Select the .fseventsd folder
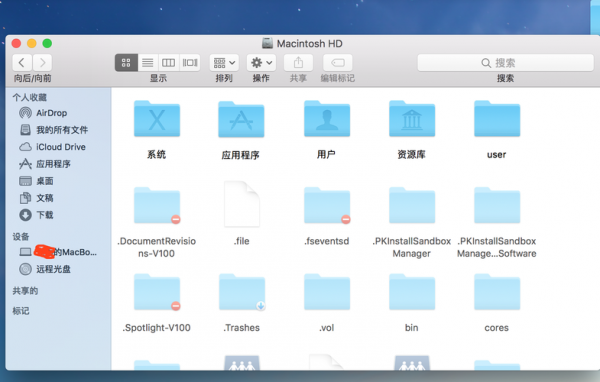600x382 pixels. coord(327,206)
